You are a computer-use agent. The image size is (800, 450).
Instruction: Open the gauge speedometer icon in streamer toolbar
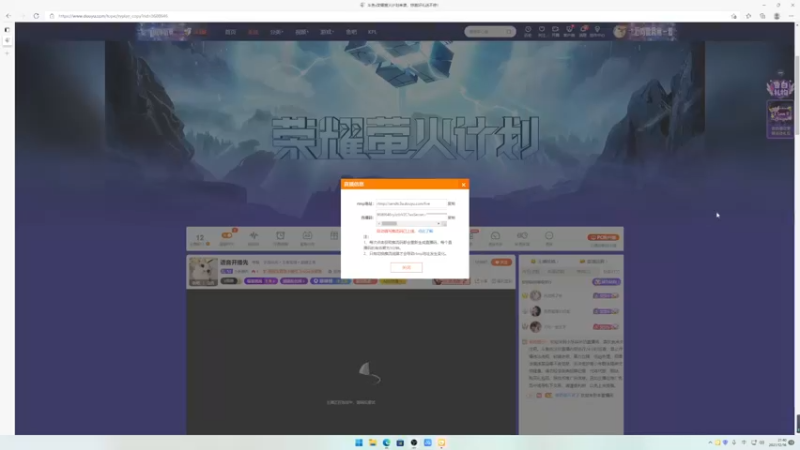(495, 238)
